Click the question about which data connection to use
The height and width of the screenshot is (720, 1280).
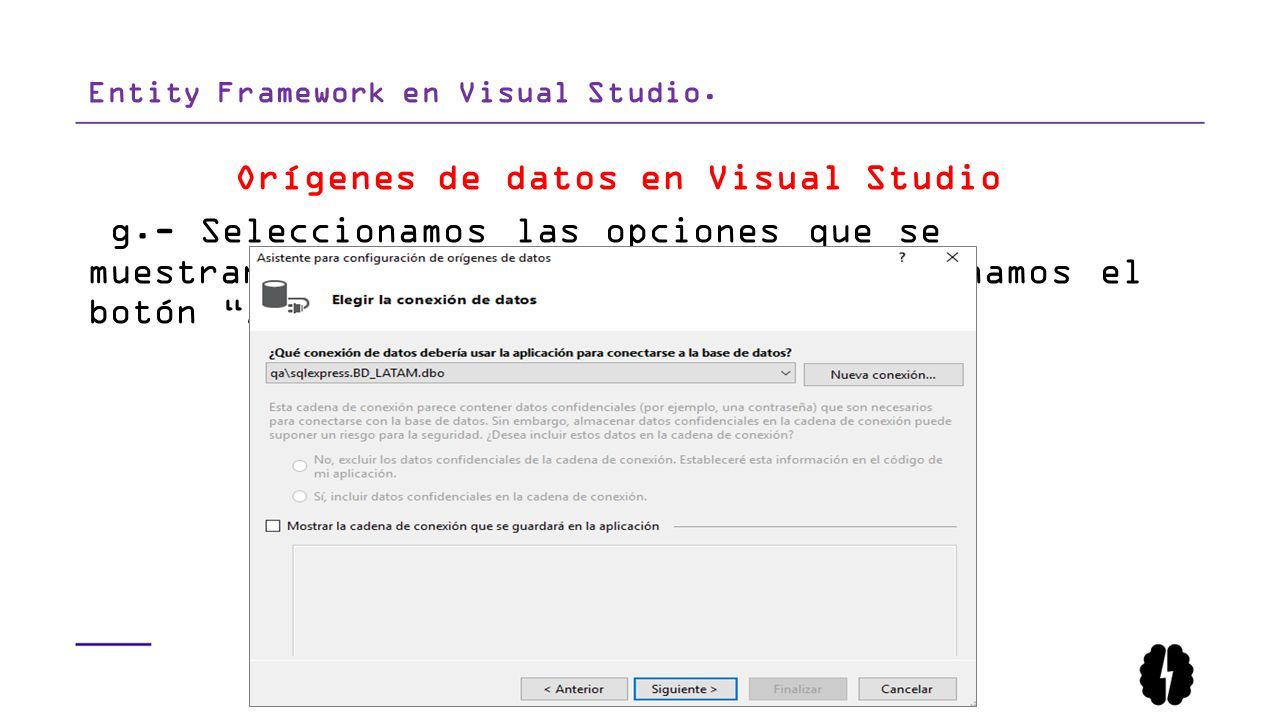[x=530, y=352]
